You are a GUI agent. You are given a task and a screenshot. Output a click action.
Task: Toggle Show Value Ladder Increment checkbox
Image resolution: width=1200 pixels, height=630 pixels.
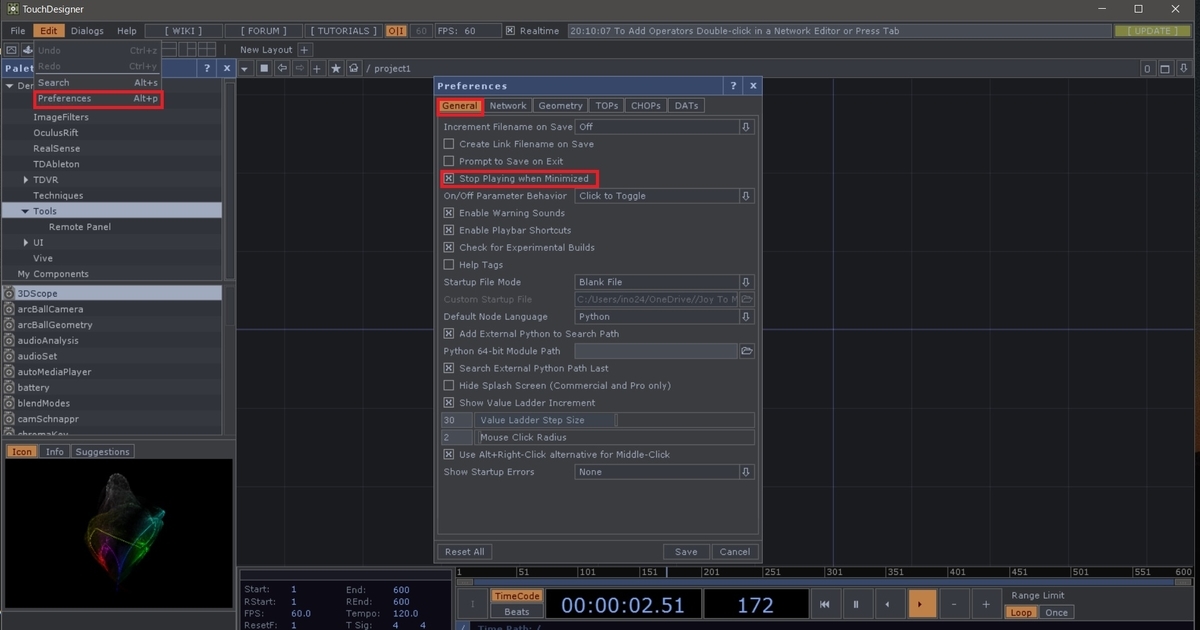449,403
